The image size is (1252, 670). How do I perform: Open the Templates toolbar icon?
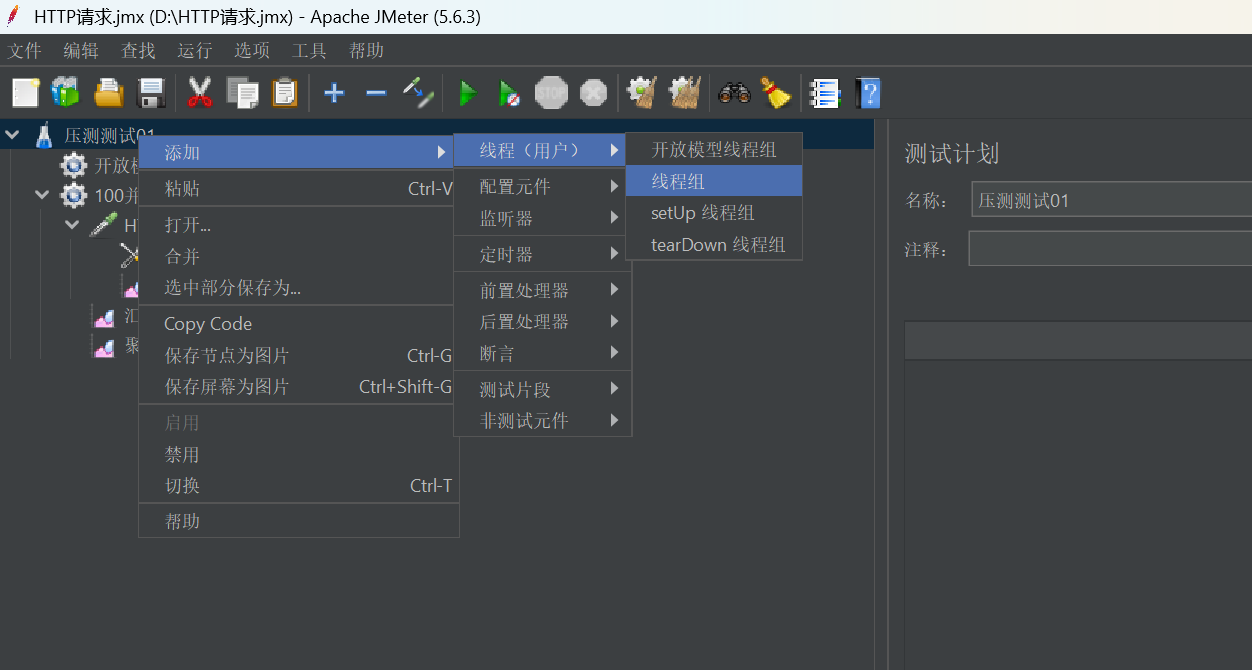click(66, 93)
